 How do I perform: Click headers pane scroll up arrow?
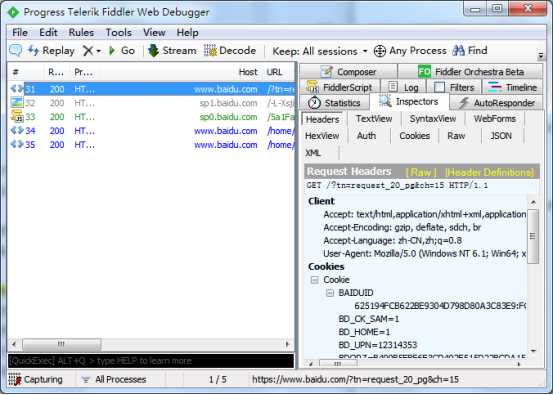point(533,202)
